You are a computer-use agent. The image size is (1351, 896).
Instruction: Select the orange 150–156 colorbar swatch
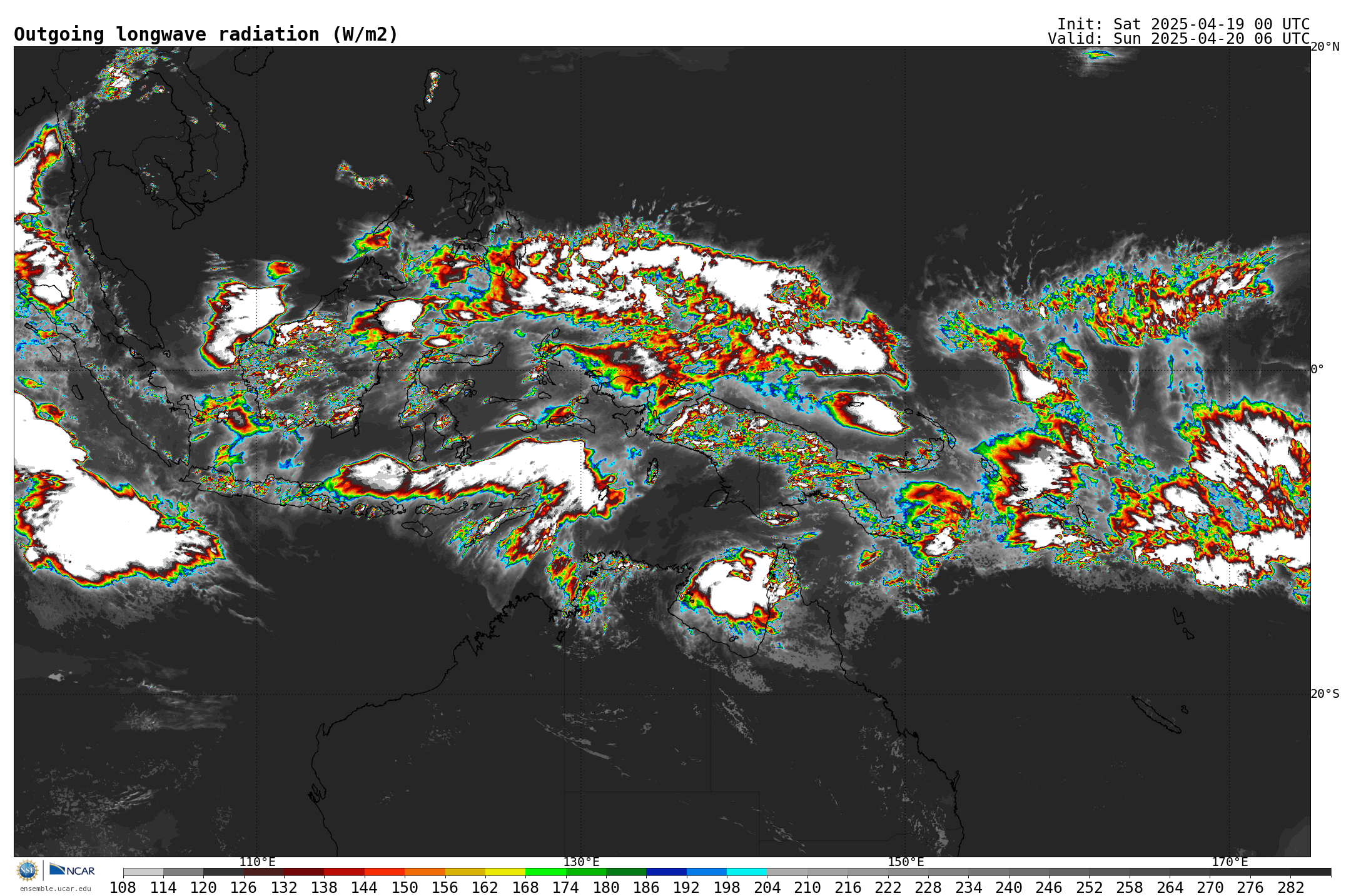click(x=425, y=872)
